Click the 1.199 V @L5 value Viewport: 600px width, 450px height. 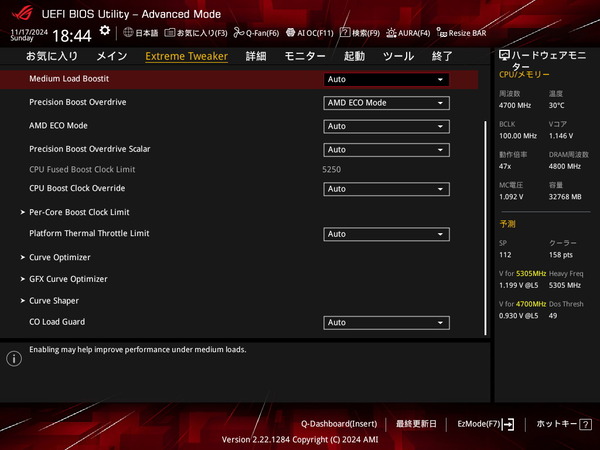click(518, 285)
